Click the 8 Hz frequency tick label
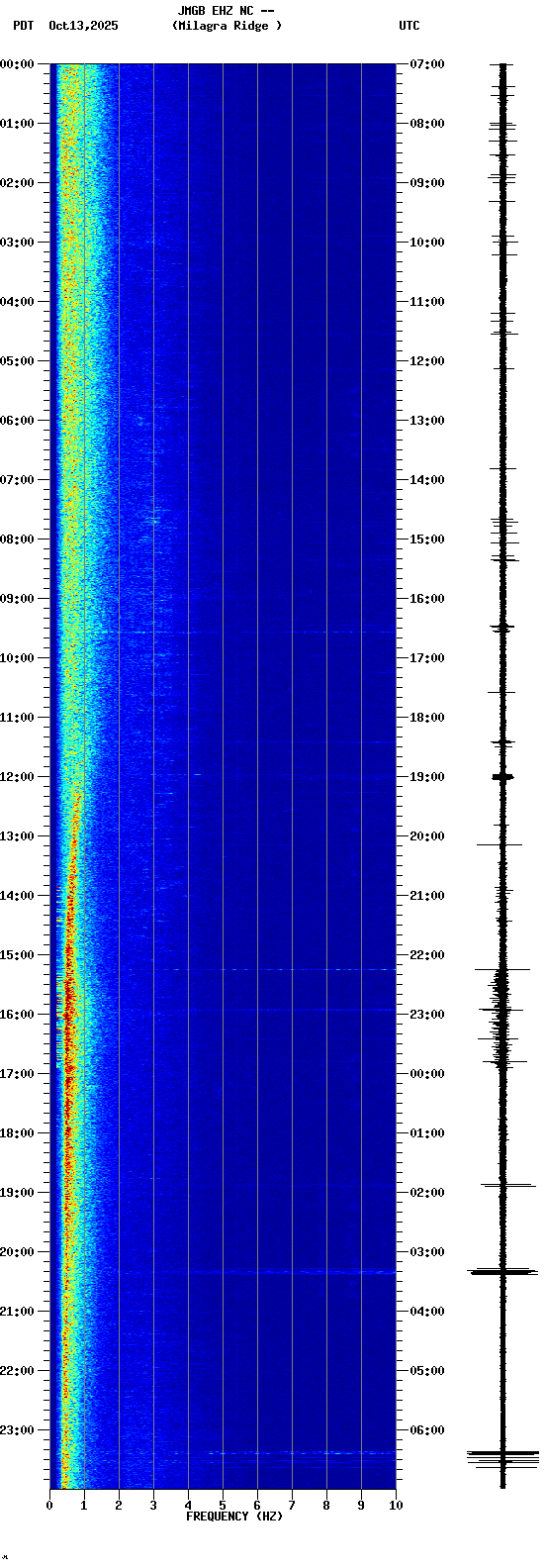Image resolution: width=546 pixels, height=1568 pixels. click(x=326, y=1506)
